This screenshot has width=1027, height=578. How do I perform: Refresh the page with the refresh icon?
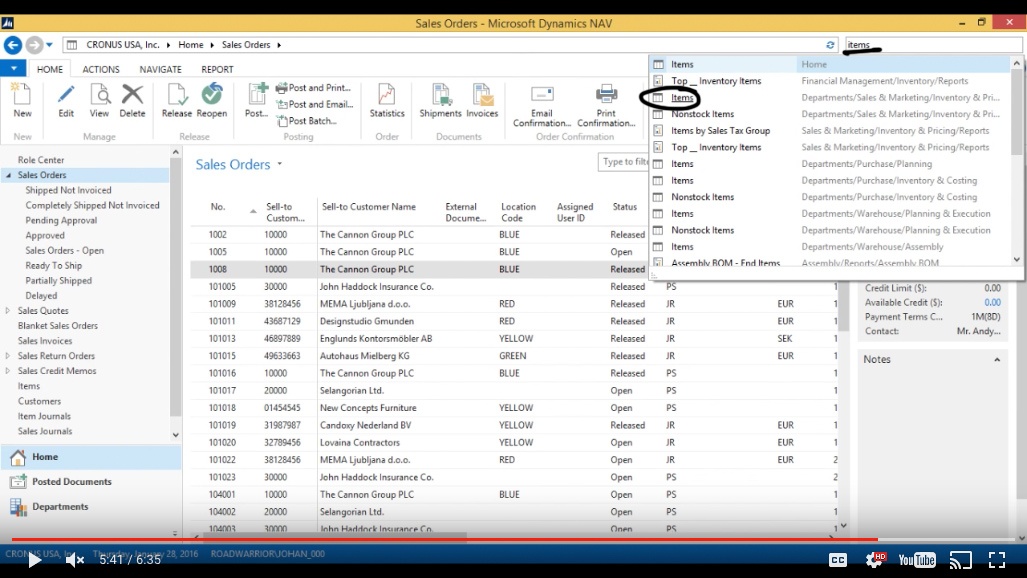coord(830,45)
